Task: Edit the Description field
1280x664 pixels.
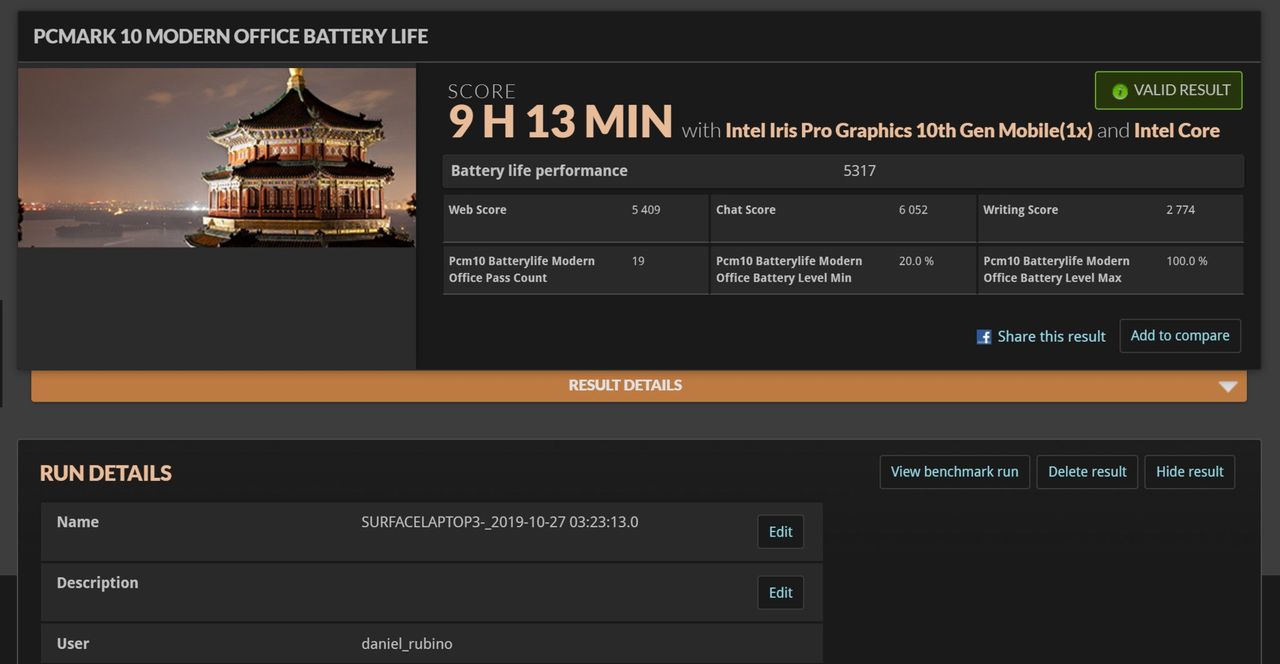Action: [x=780, y=593]
